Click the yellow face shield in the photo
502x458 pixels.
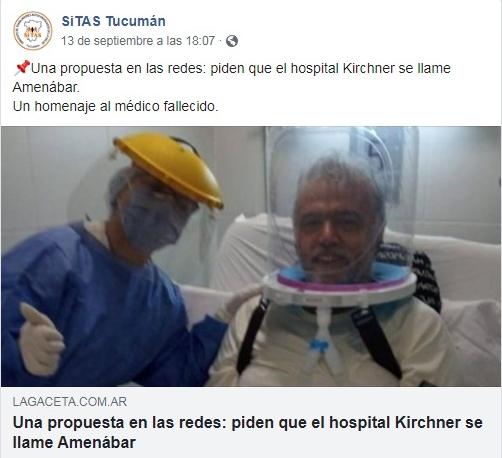(x=169, y=168)
